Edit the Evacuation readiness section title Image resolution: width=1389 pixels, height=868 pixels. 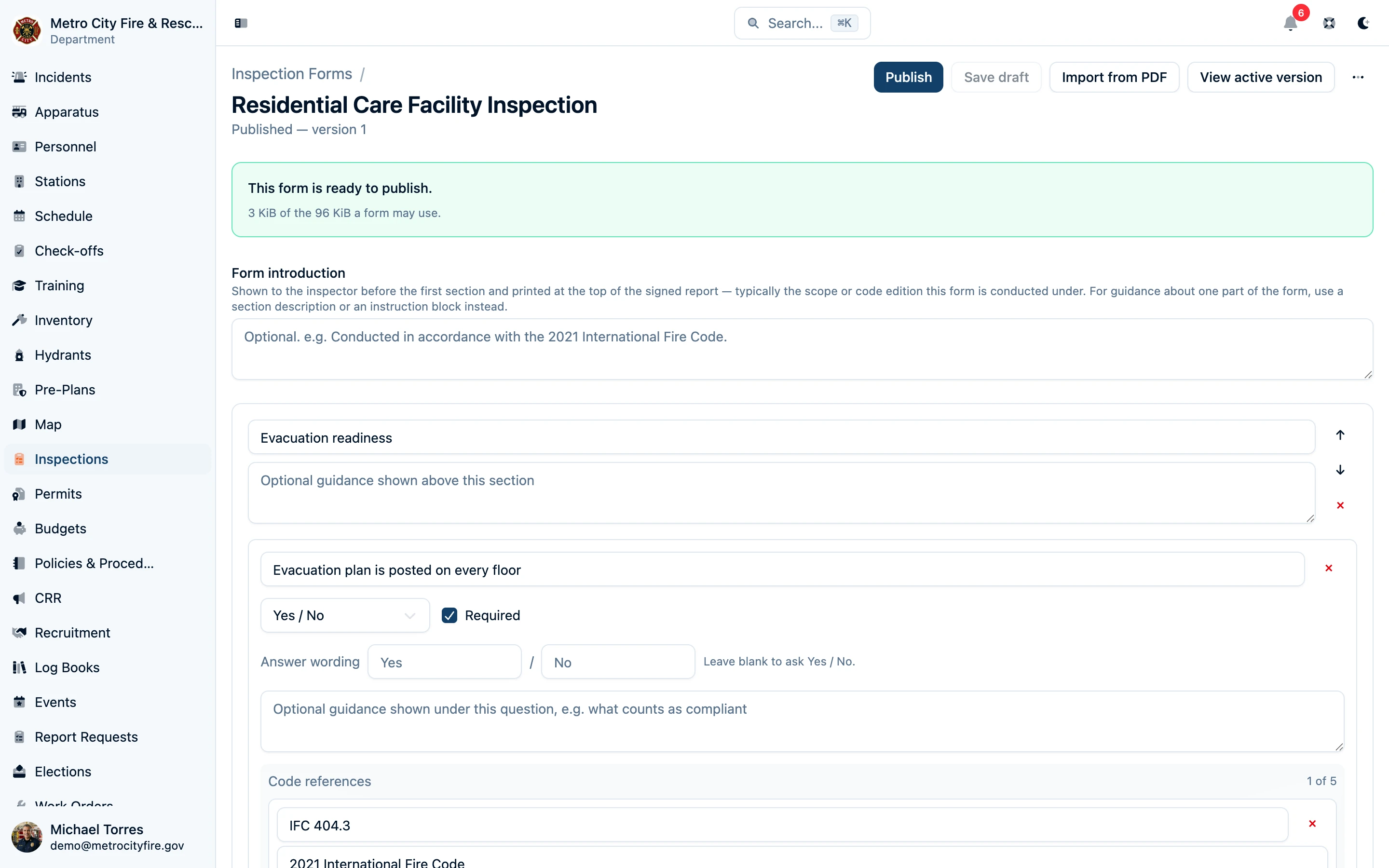pyautogui.click(x=781, y=437)
